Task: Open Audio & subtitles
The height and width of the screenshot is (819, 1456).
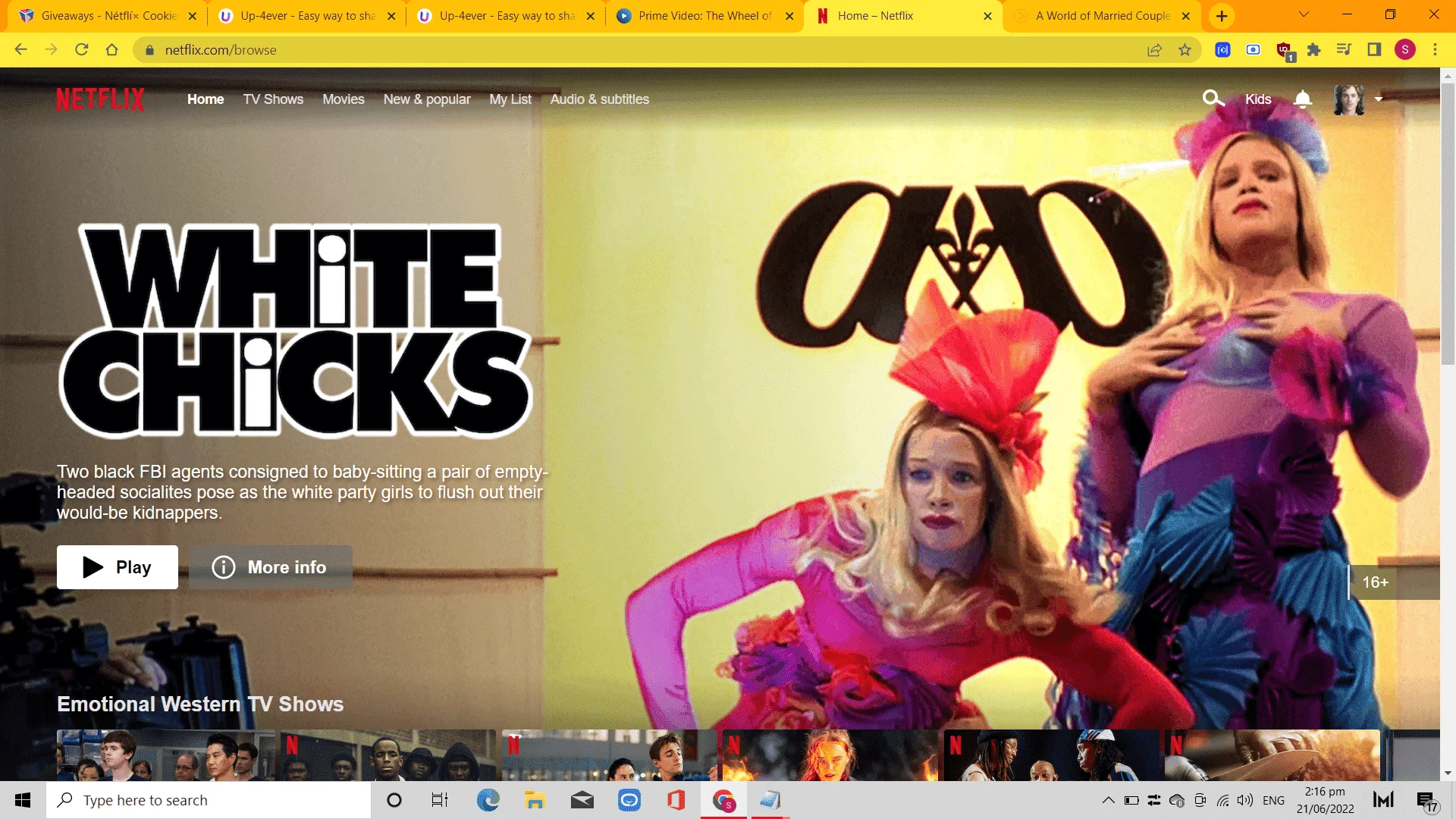Action: [x=600, y=99]
